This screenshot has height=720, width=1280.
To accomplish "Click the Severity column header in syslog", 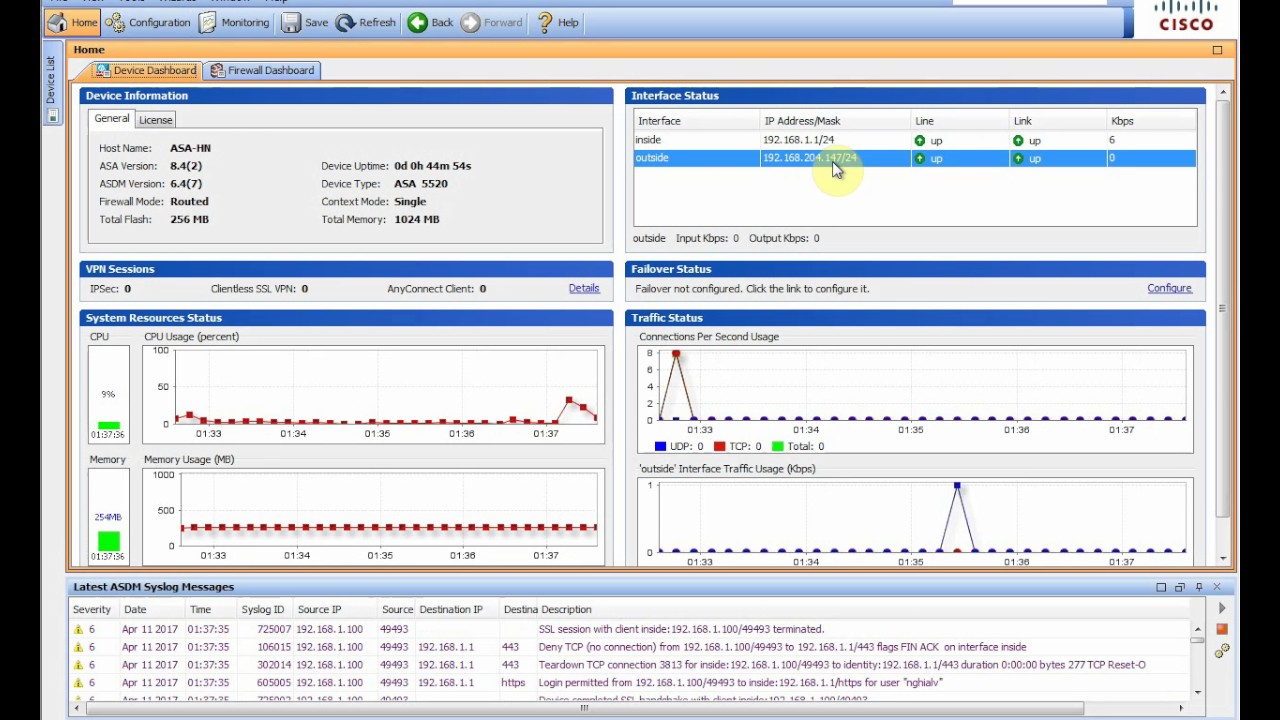I will [x=94, y=609].
